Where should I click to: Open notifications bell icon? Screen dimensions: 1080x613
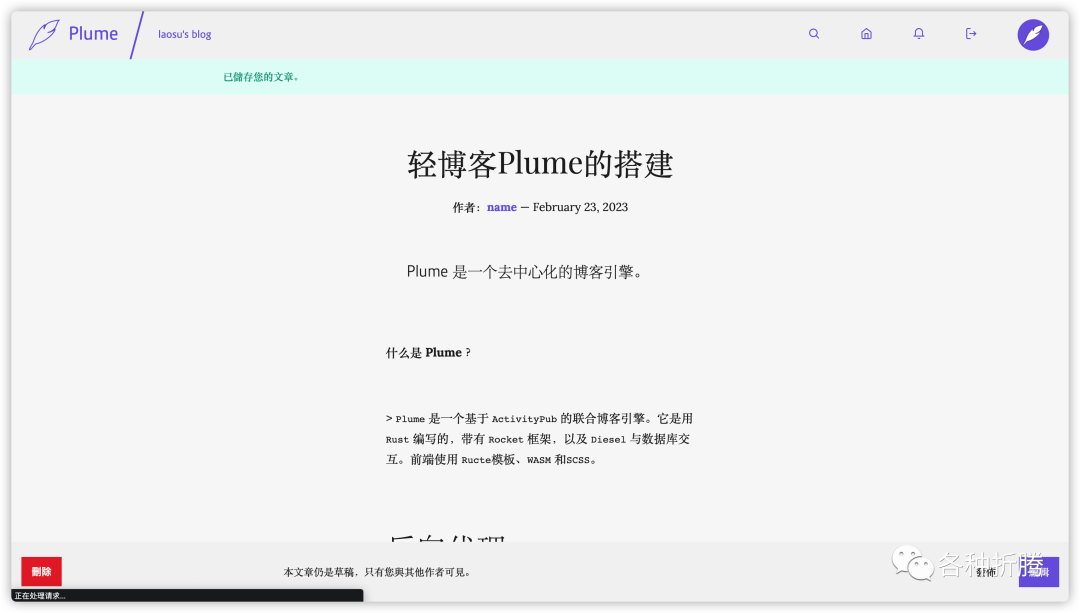click(x=918, y=34)
